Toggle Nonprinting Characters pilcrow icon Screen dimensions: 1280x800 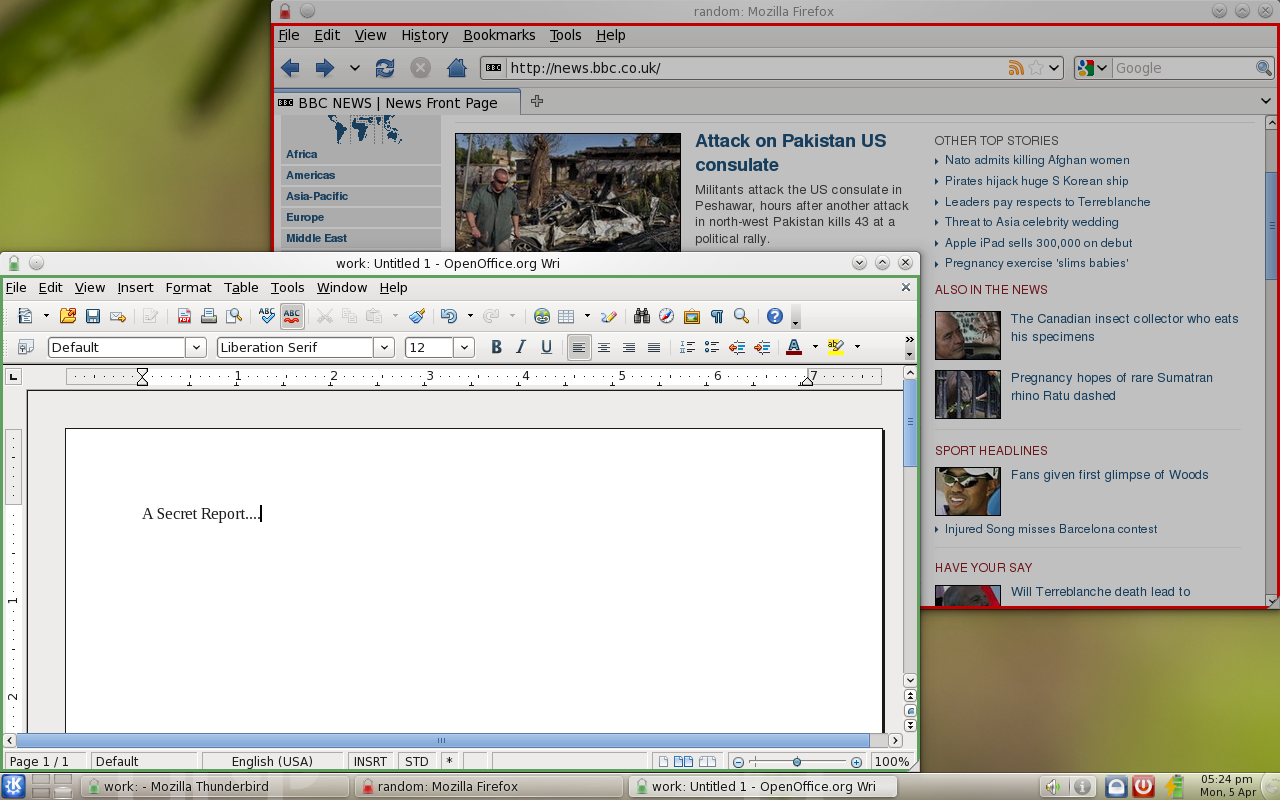pyautogui.click(x=717, y=316)
